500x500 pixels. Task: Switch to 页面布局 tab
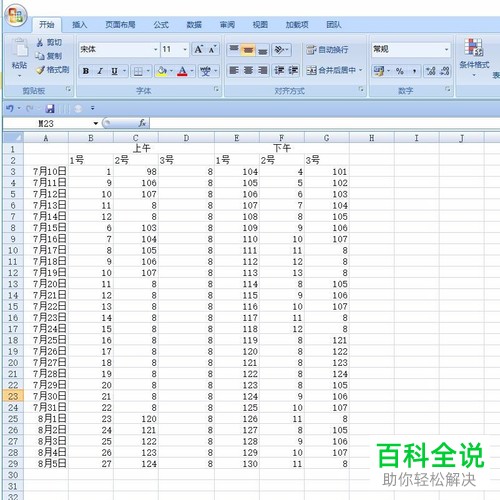pyautogui.click(x=120, y=25)
